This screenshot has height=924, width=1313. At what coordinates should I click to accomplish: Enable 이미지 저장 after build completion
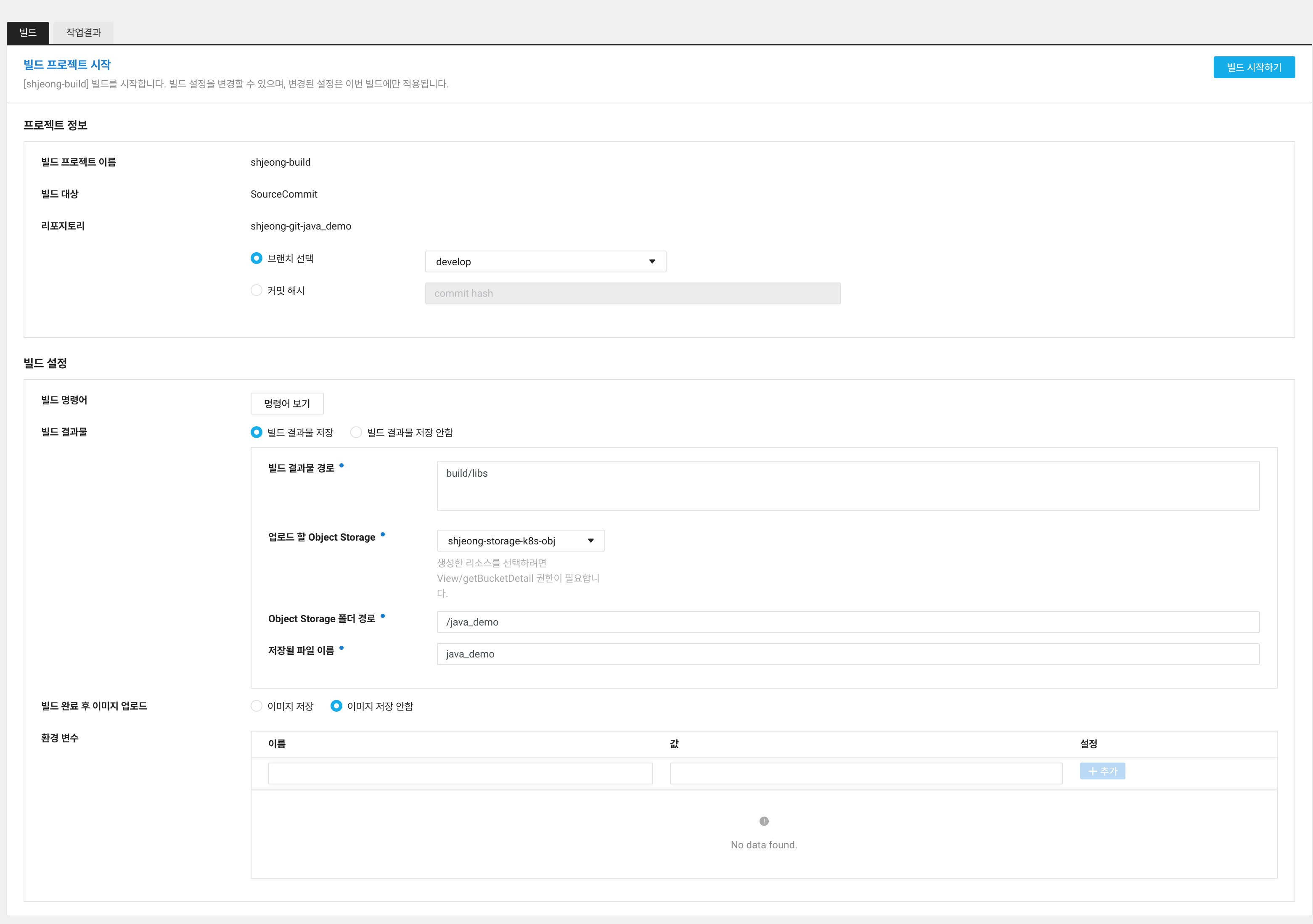(x=256, y=705)
